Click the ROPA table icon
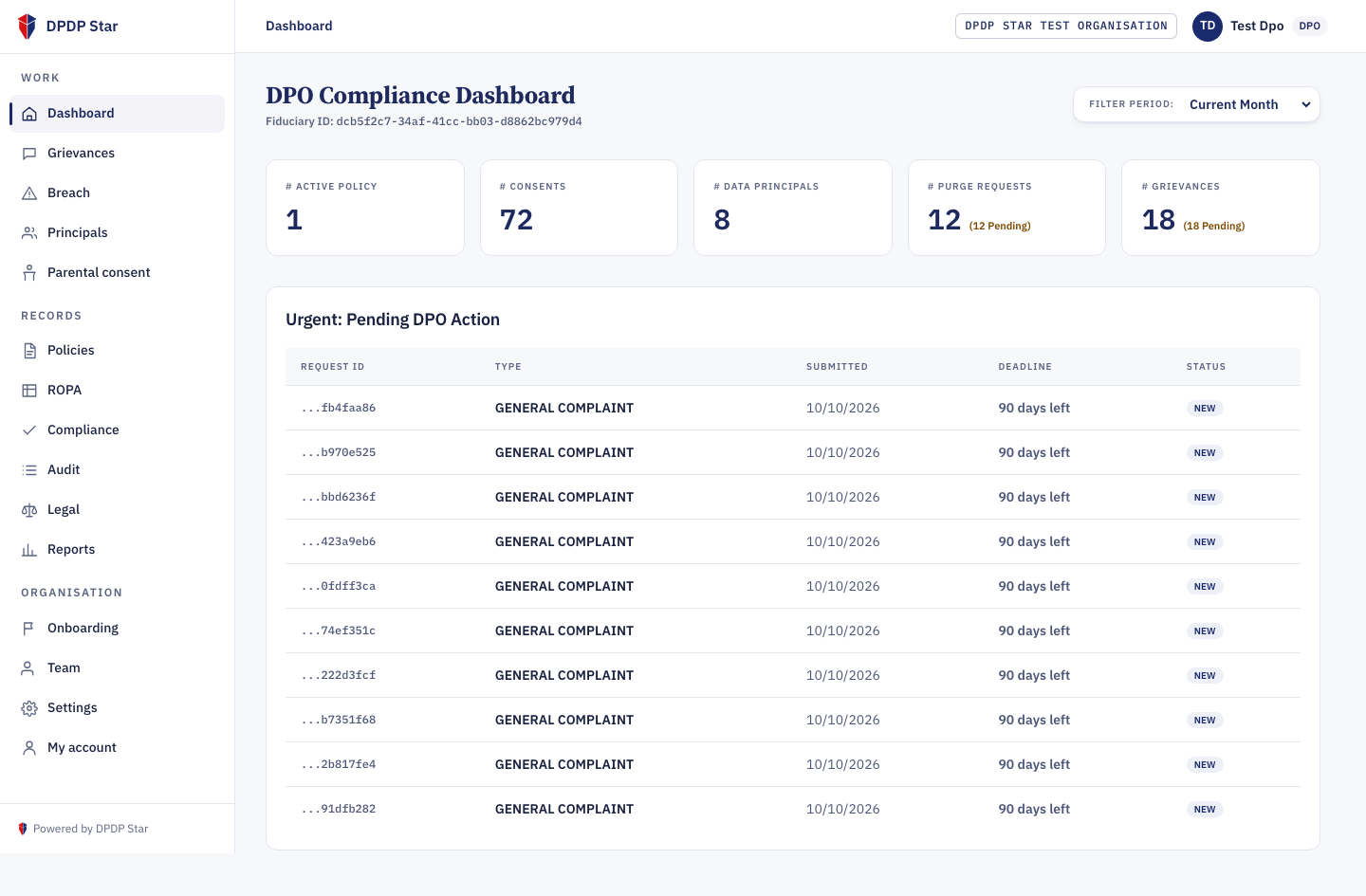The height and width of the screenshot is (896, 1366). (x=29, y=391)
